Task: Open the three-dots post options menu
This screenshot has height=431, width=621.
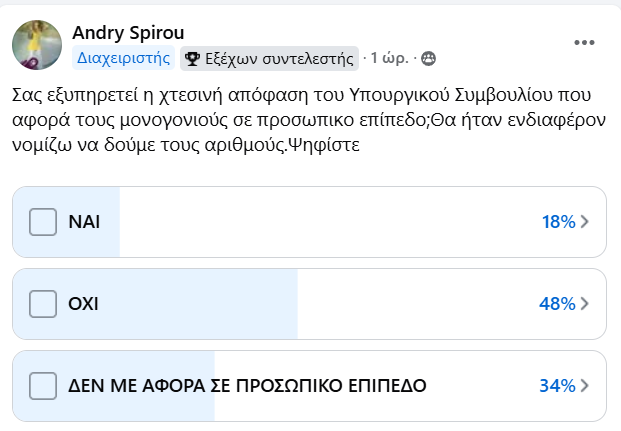Action: [584, 42]
